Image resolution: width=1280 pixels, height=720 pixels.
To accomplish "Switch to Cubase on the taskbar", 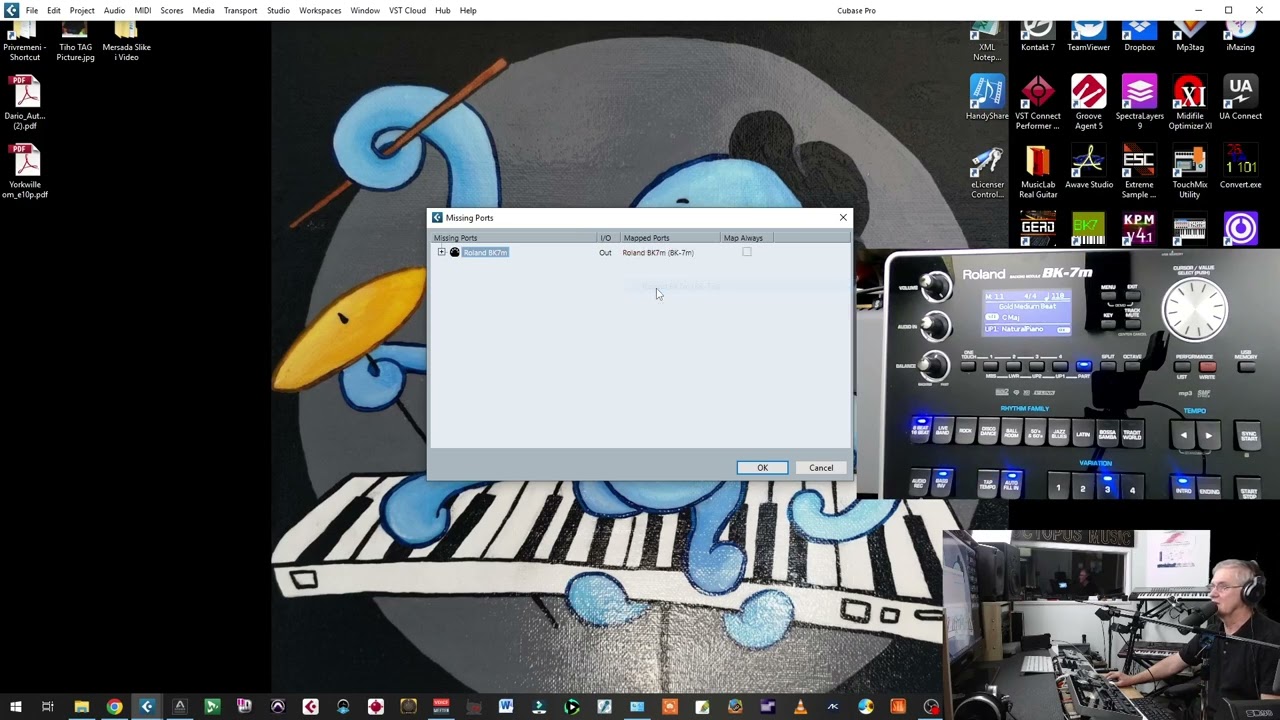I will click(x=147, y=707).
